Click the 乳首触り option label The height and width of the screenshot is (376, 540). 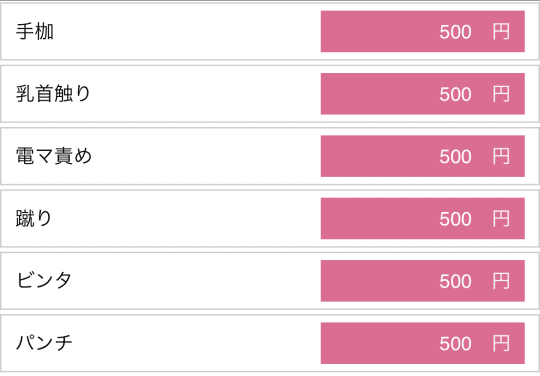pos(53,94)
